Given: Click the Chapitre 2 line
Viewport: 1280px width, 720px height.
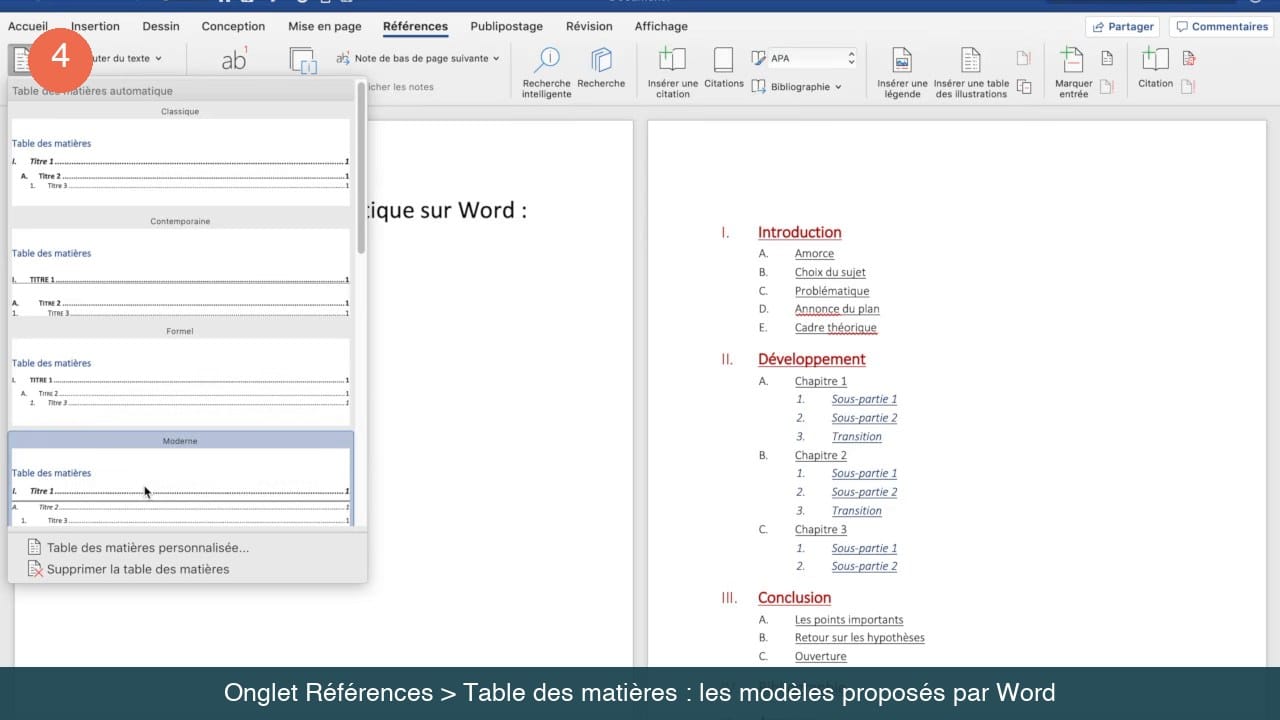Looking at the screenshot, I should 821,455.
